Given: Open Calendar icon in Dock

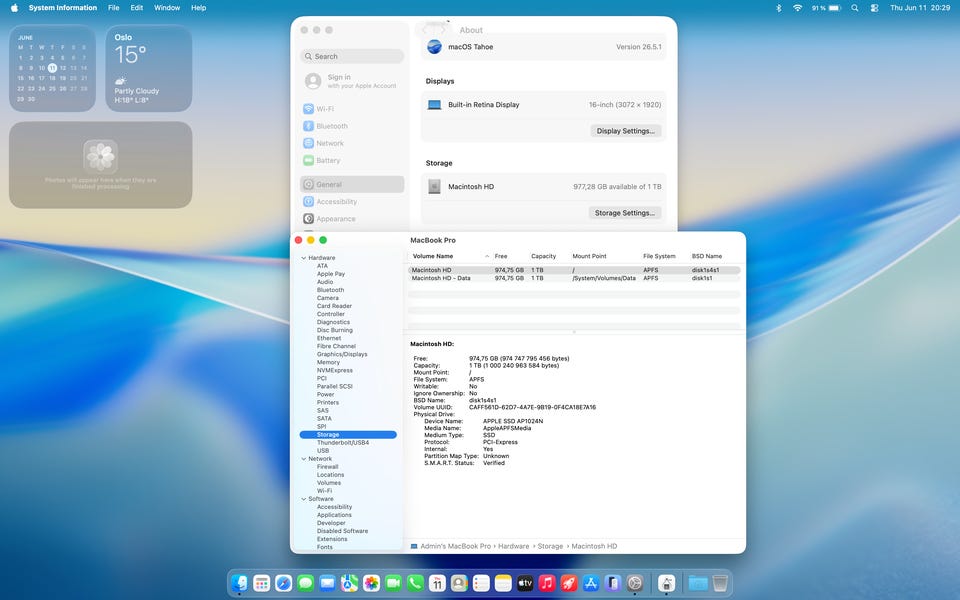Looking at the screenshot, I should point(437,583).
